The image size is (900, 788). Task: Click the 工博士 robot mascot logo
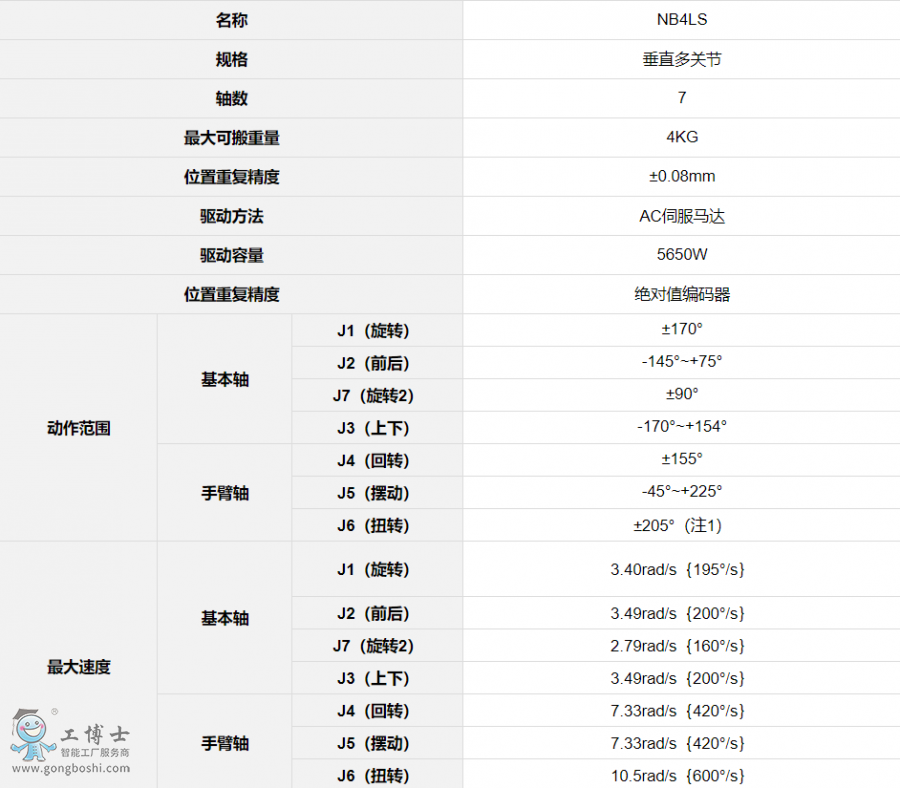tap(32, 735)
